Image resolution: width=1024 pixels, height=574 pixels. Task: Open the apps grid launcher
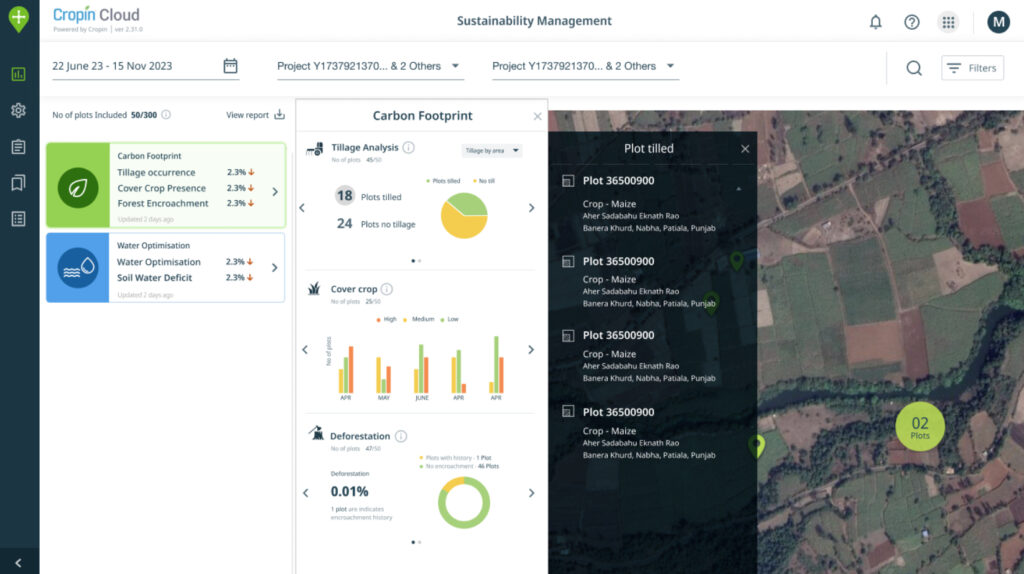[947, 22]
